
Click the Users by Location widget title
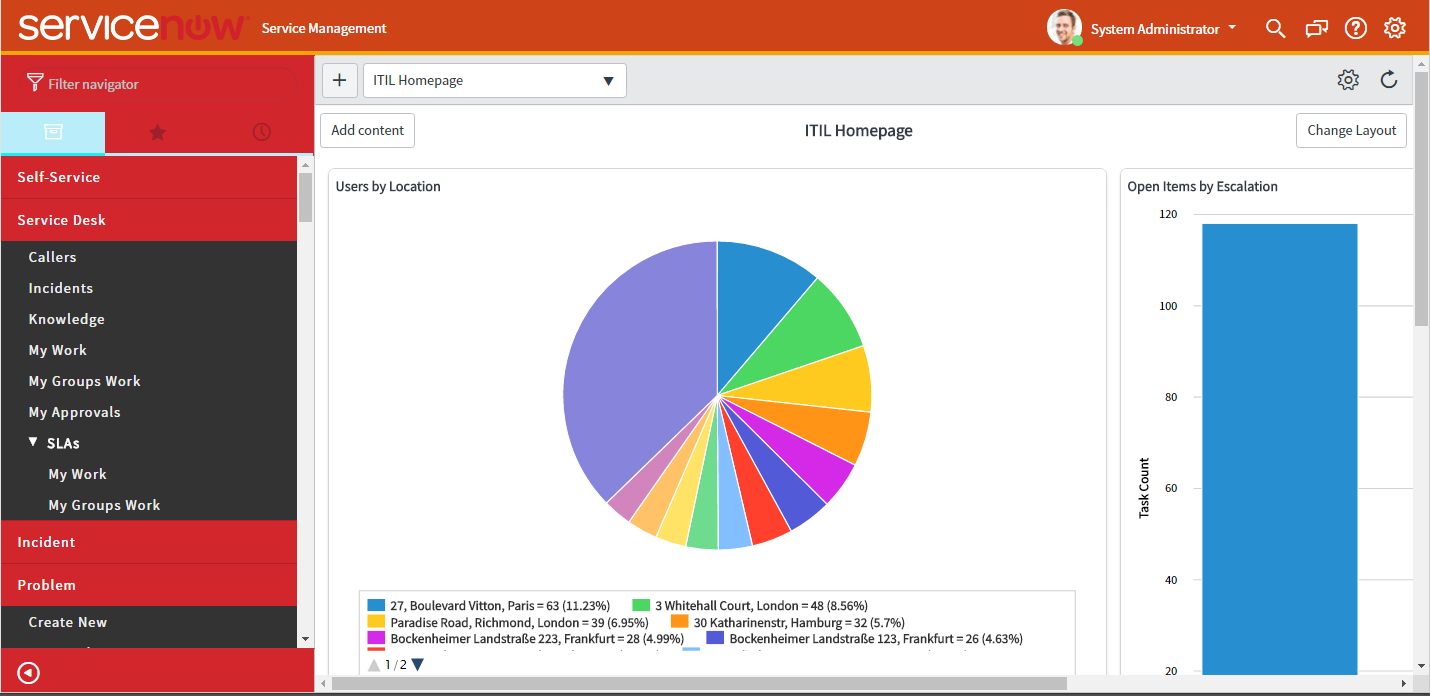tap(388, 186)
